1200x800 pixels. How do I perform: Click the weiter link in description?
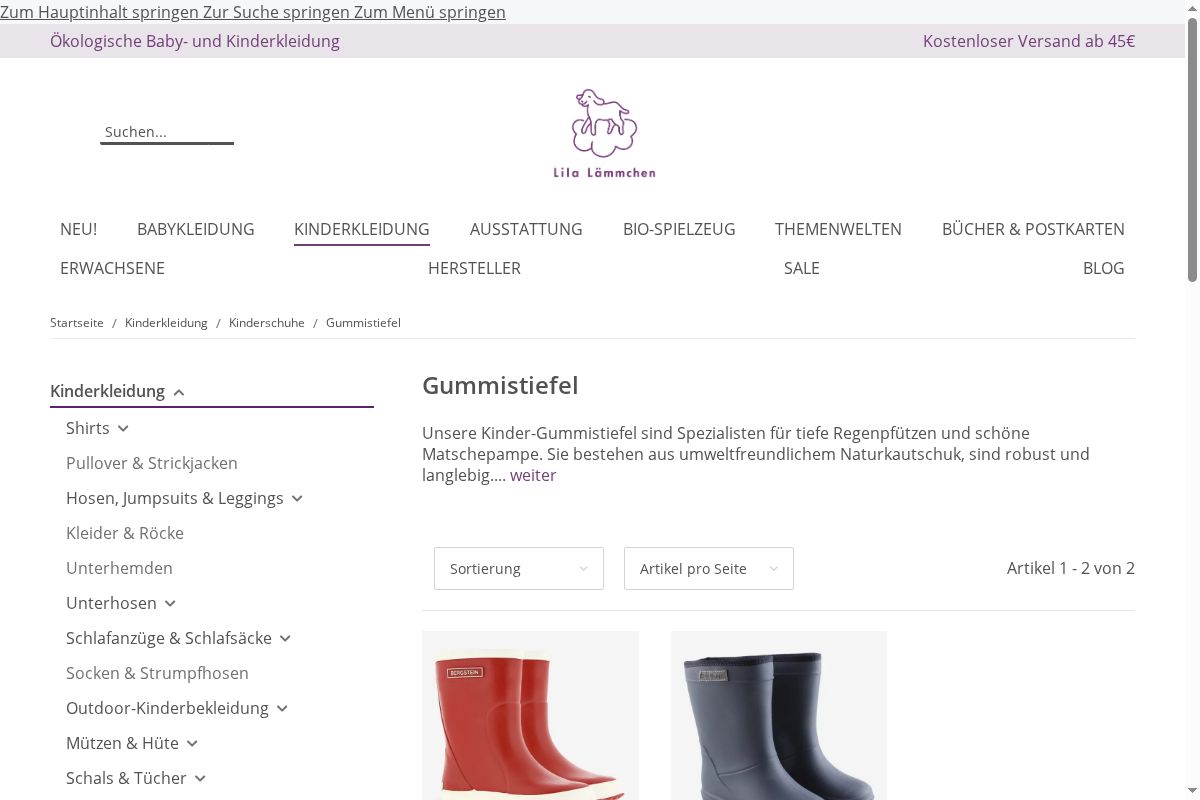(533, 475)
